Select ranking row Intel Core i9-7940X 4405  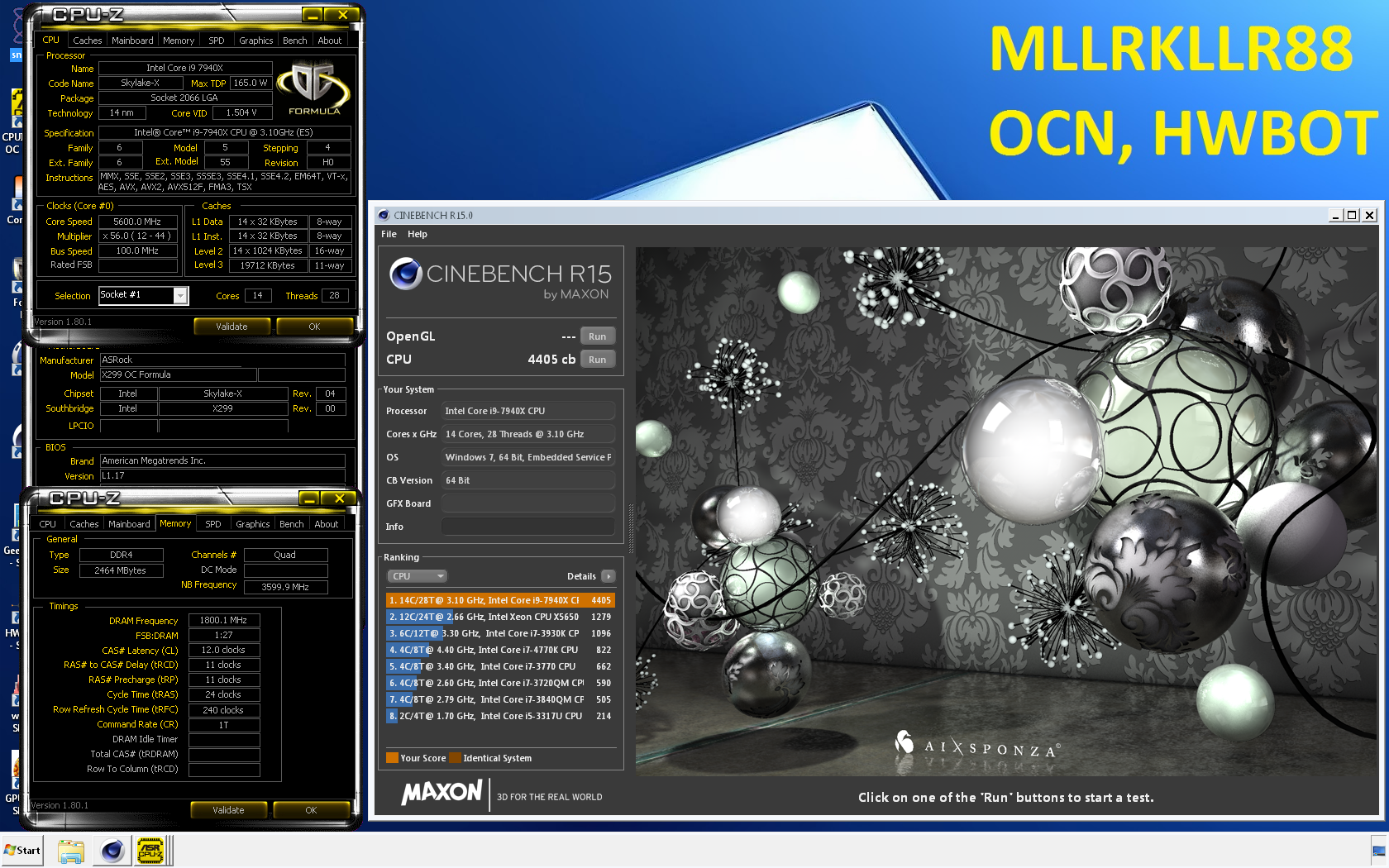[500, 600]
